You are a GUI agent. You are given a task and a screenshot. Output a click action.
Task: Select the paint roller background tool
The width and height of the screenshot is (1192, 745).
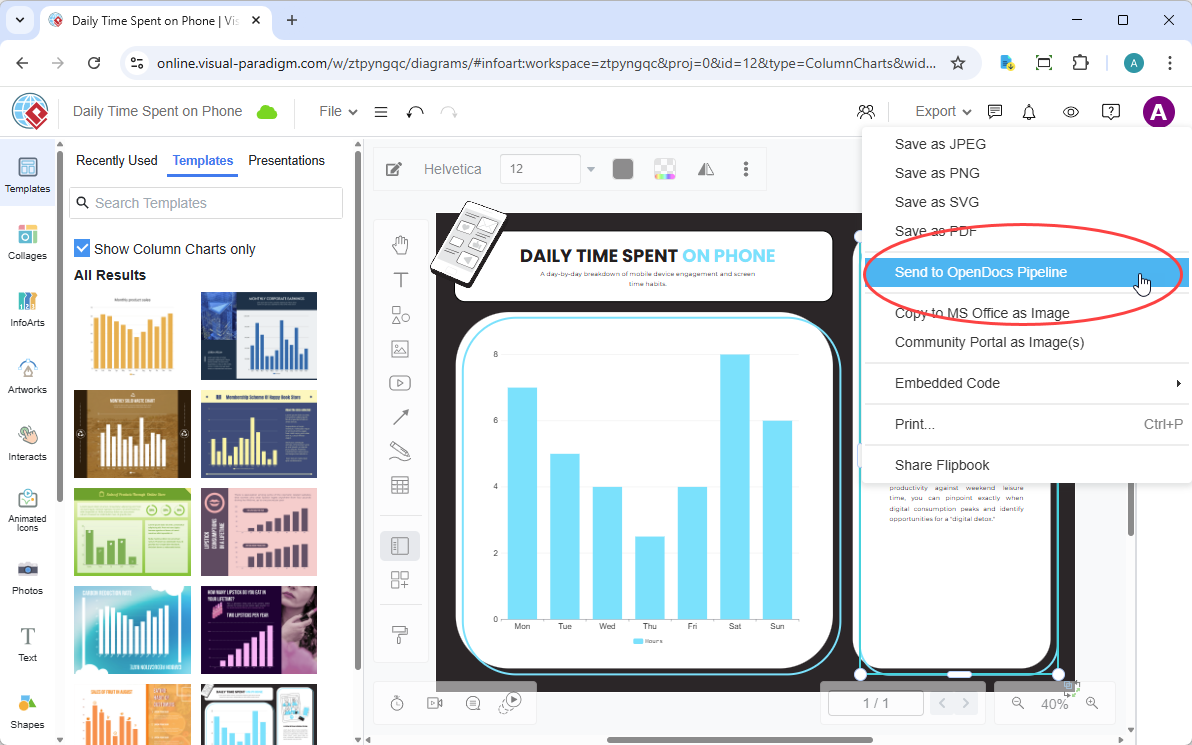click(400, 634)
